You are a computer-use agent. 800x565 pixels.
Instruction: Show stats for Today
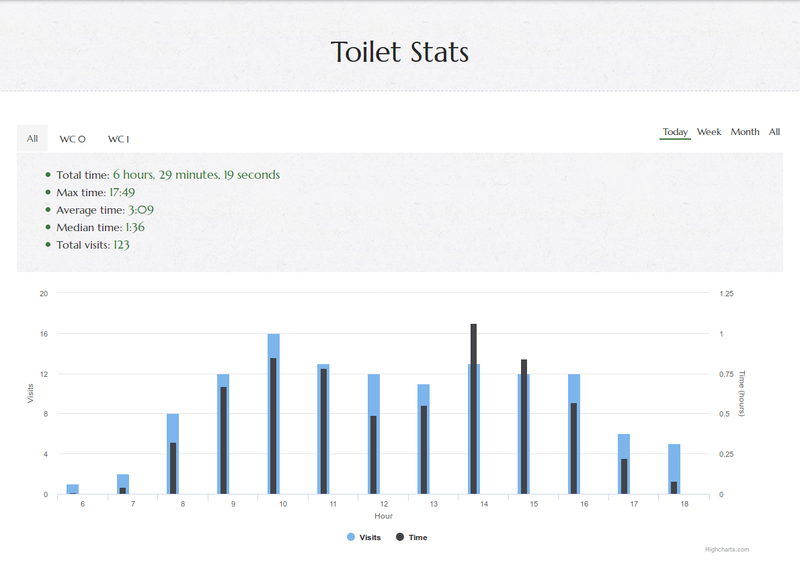pyautogui.click(x=675, y=132)
